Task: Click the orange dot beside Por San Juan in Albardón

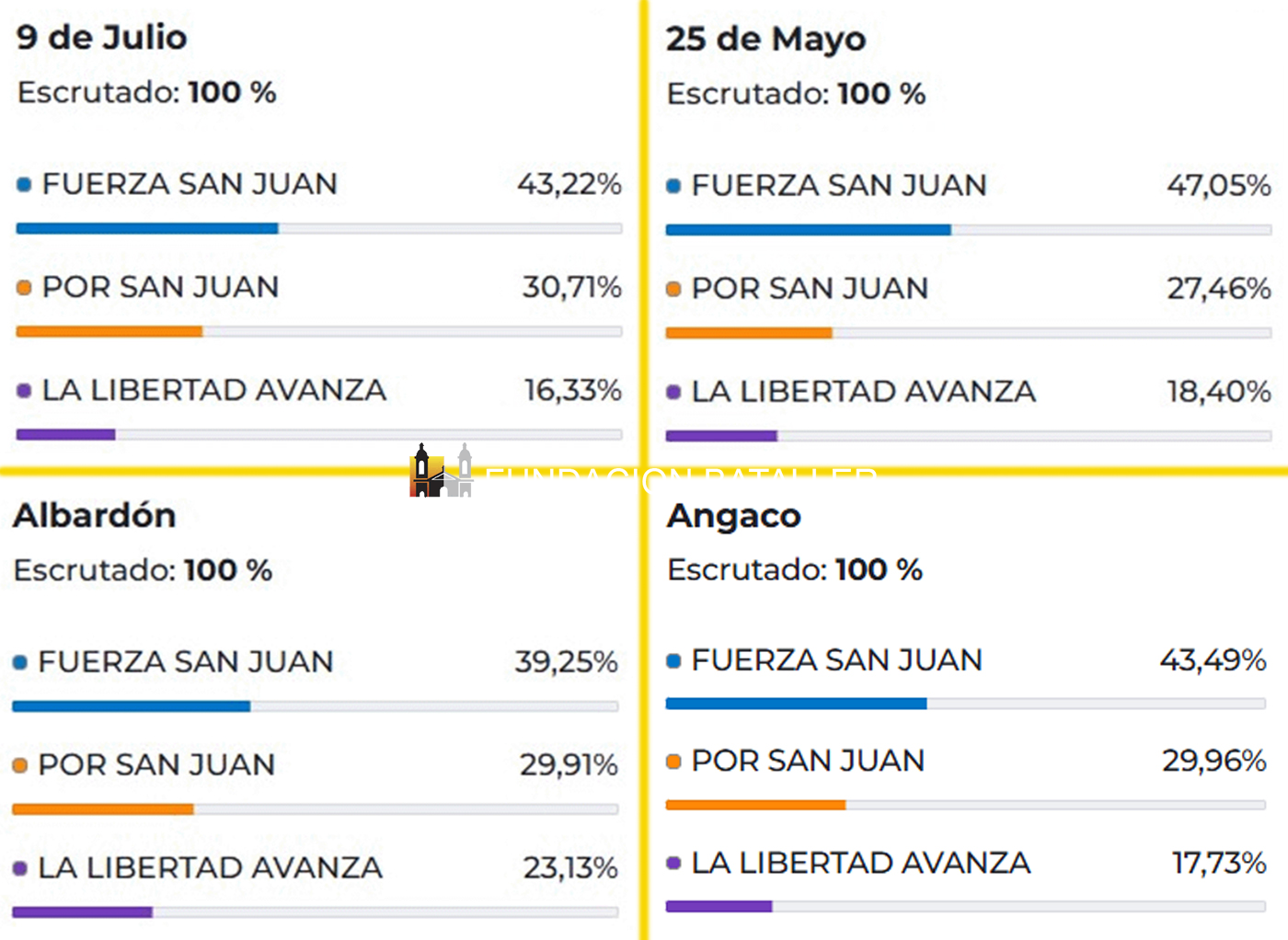Action: click(x=20, y=765)
